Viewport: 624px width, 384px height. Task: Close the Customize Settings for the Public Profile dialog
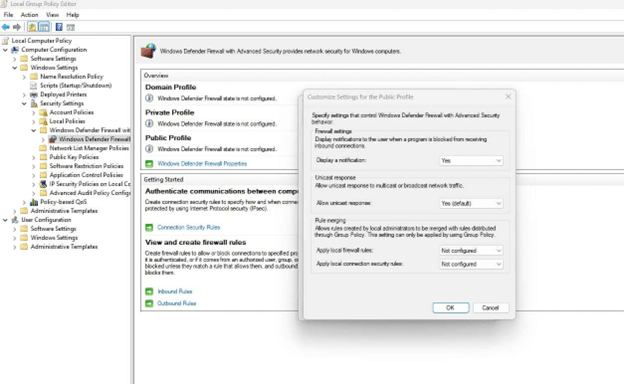(508, 97)
